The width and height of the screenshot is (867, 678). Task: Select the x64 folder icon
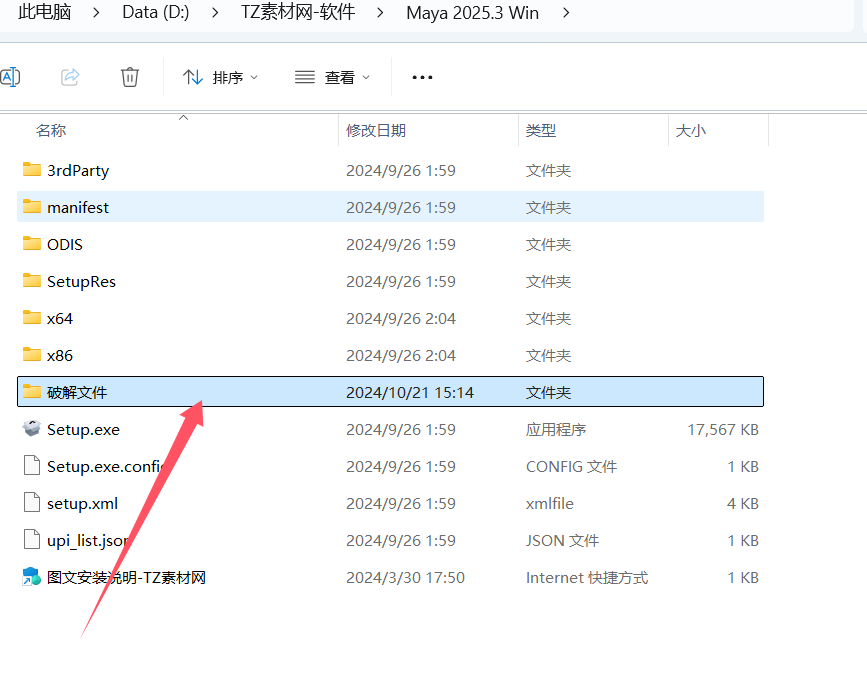coord(32,317)
